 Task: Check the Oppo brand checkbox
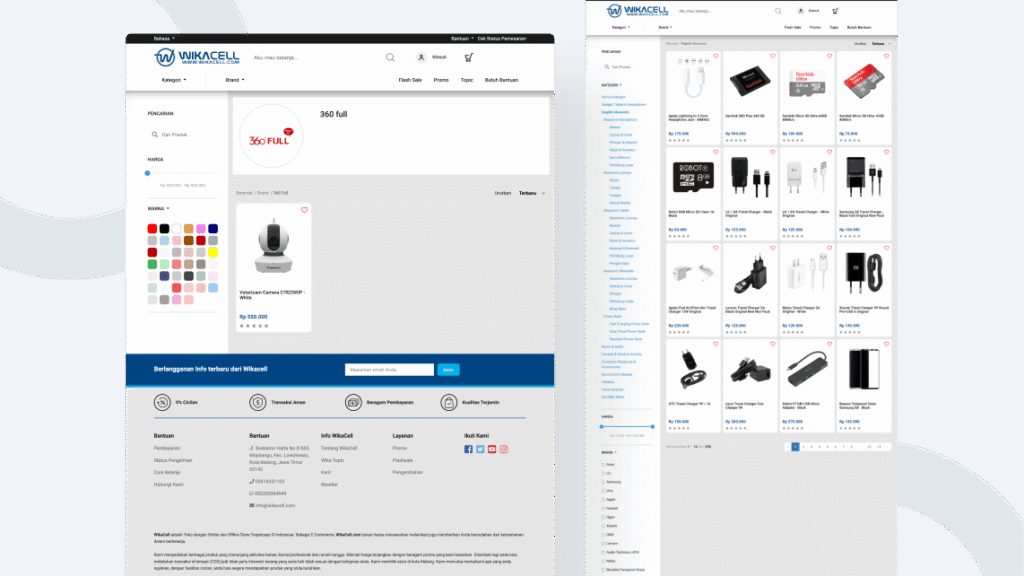[603, 517]
